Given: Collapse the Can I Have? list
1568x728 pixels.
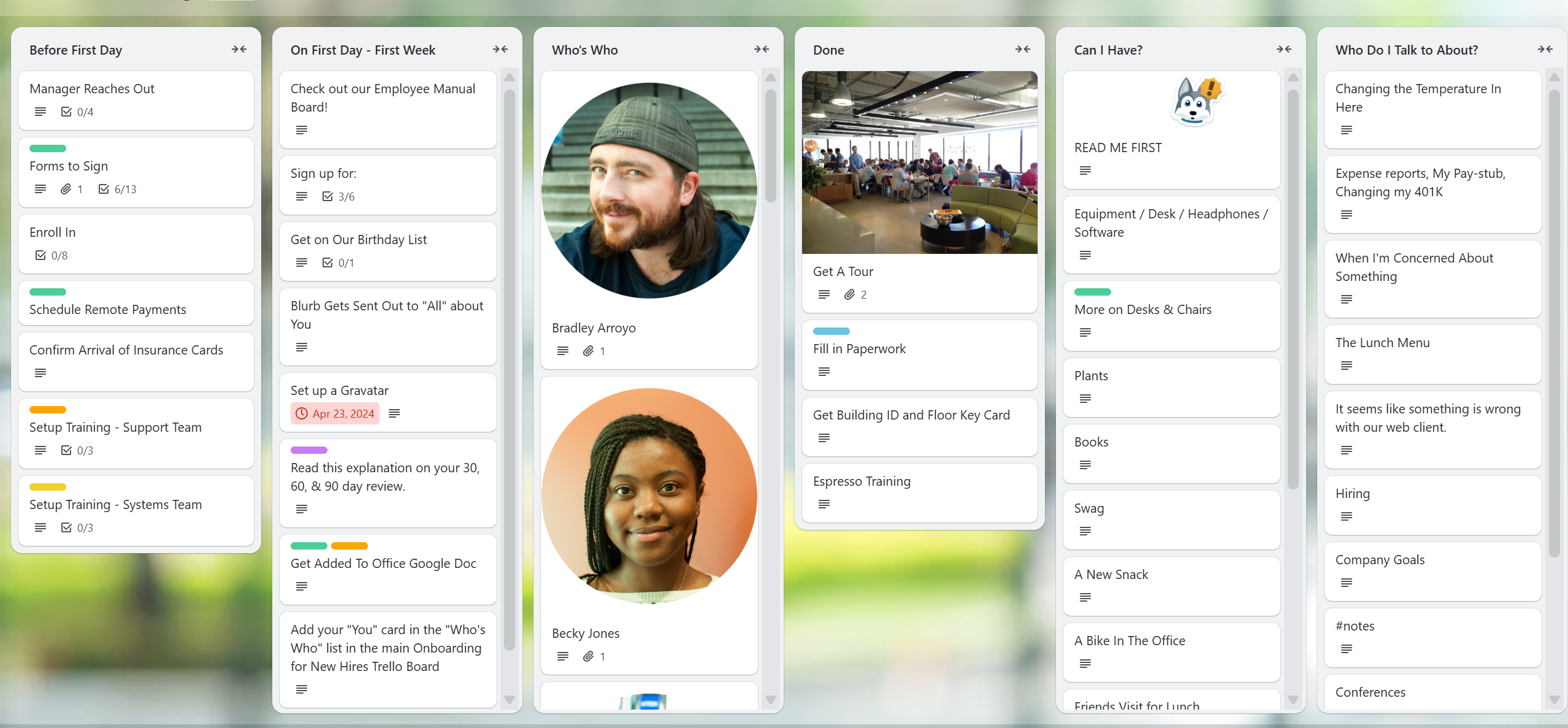Looking at the screenshot, I should point(1284,50).
